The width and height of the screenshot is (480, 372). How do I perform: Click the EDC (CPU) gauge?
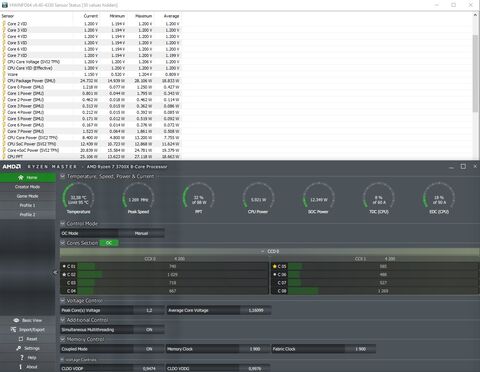pos(439,198)
